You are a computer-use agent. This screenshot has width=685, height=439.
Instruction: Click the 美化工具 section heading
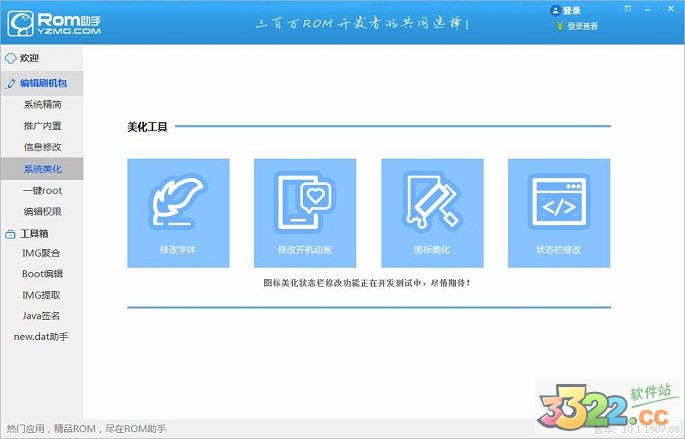147,127
